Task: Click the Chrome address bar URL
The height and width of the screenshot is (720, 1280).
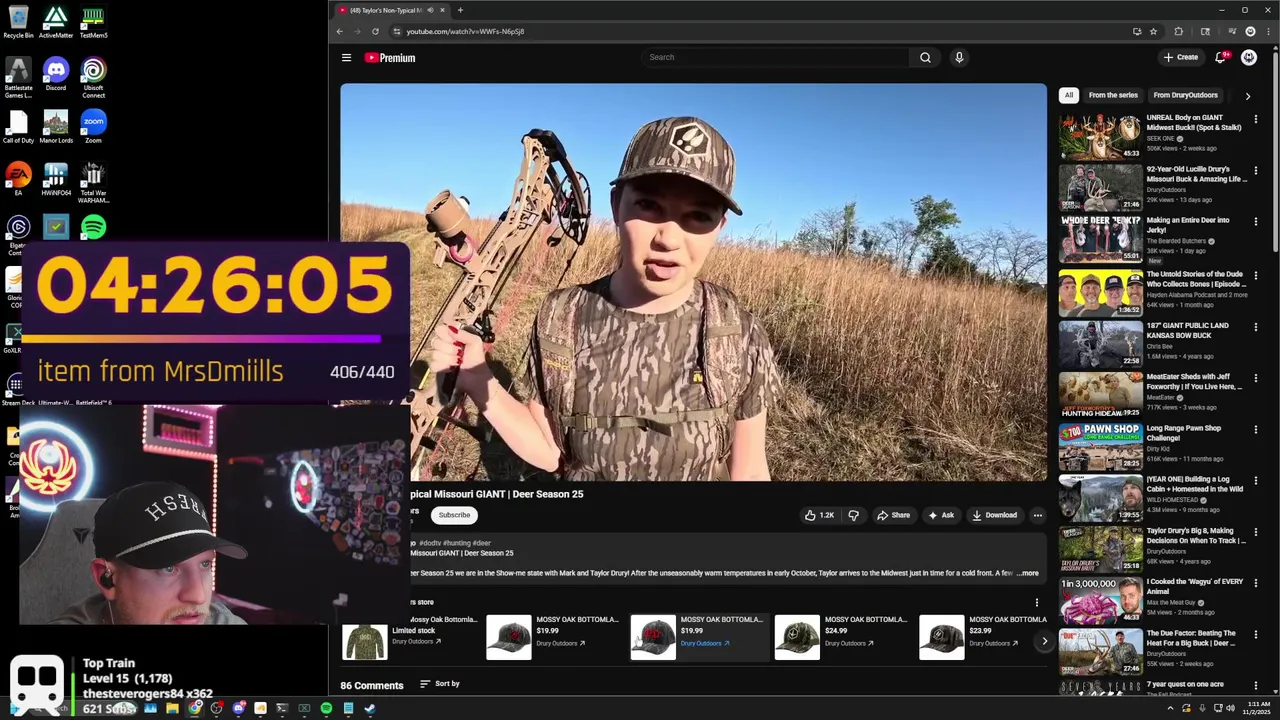Action: (x=465, y=31)
